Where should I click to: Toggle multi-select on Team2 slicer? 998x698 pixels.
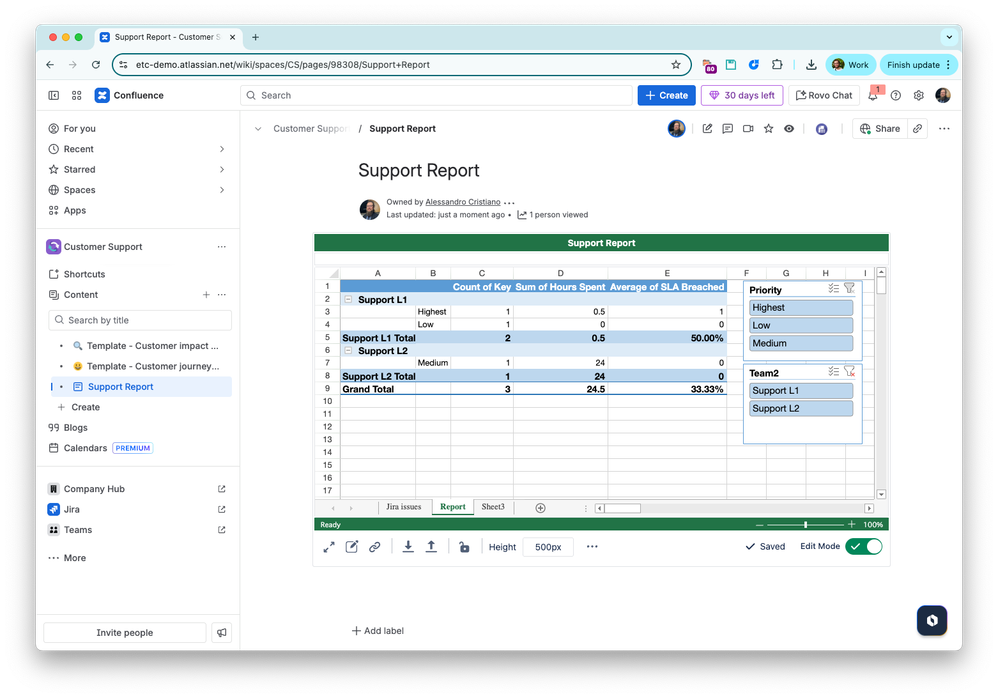[833, 372]
